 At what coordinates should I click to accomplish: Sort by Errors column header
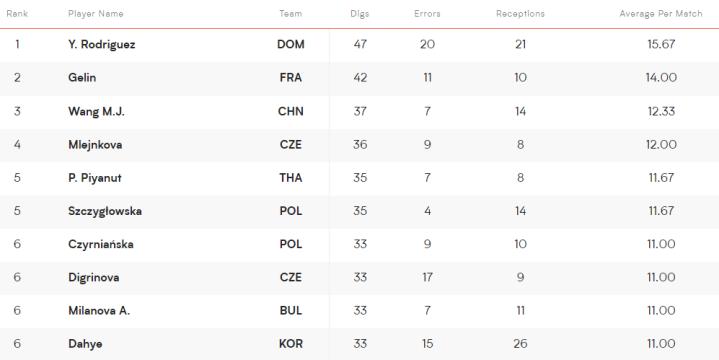pos(427,14)
